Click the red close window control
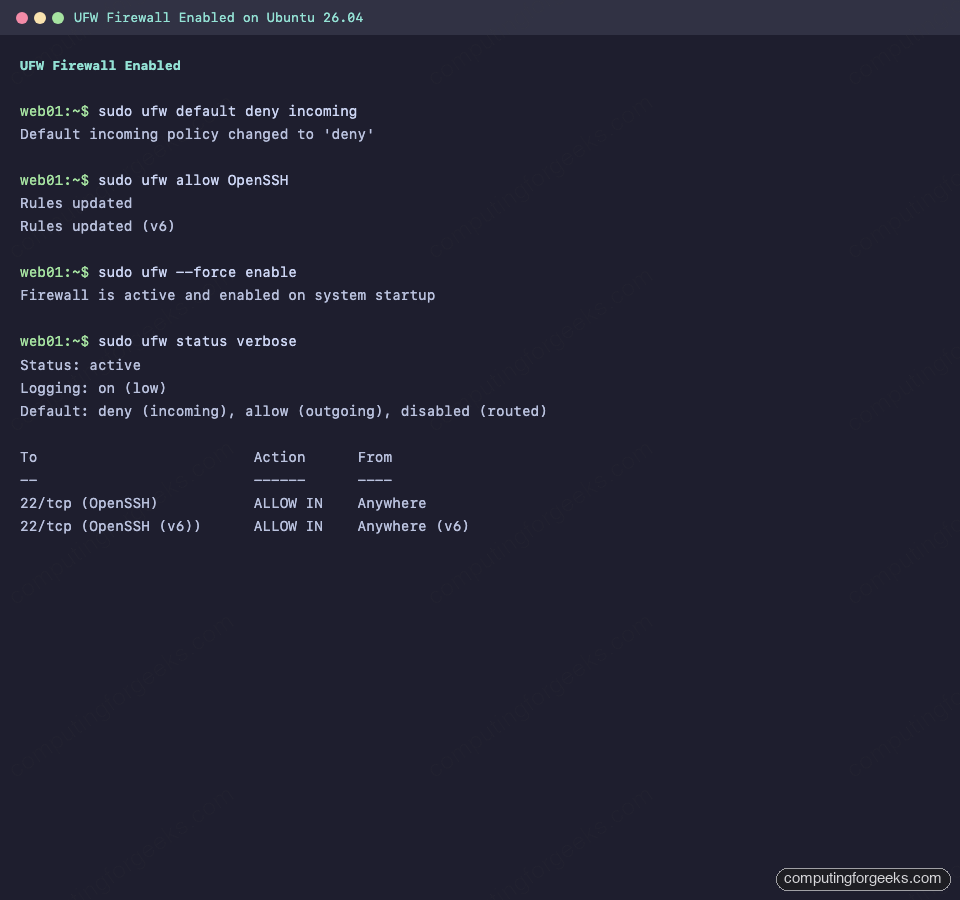Screen dimensions: 960x900 click(23, 17)
